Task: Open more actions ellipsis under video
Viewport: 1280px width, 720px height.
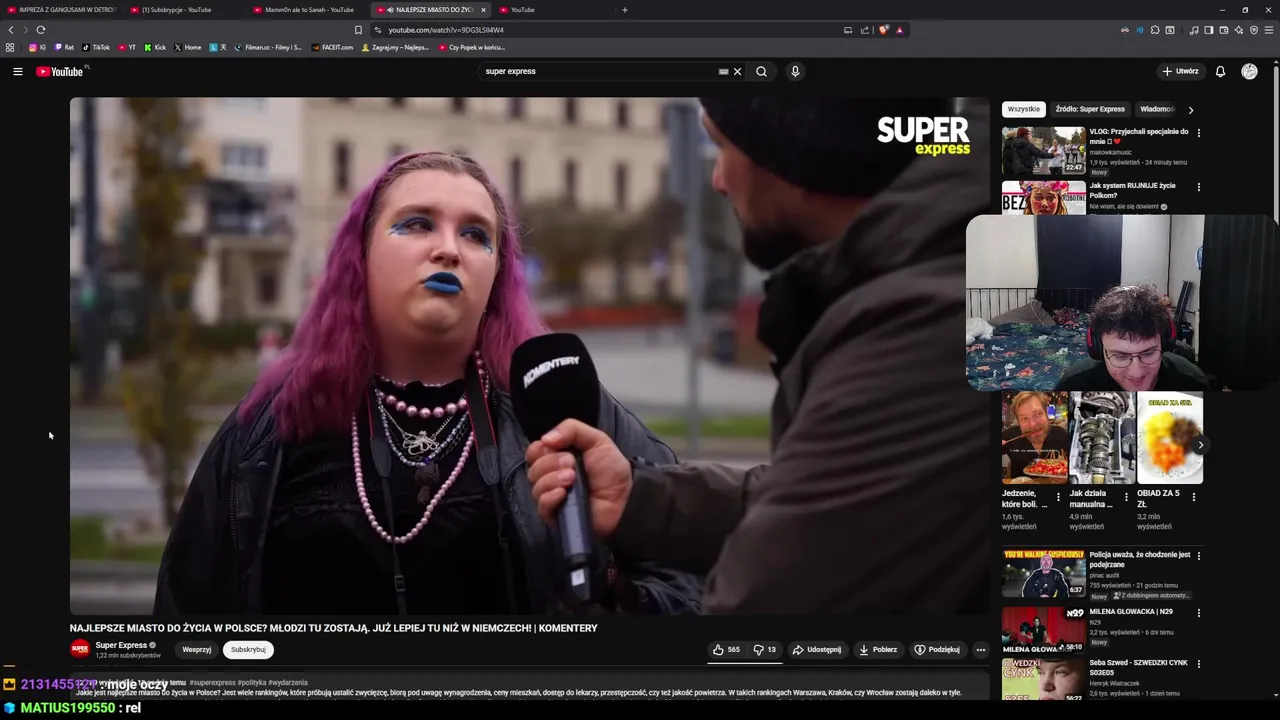Action: click(980, 649)
